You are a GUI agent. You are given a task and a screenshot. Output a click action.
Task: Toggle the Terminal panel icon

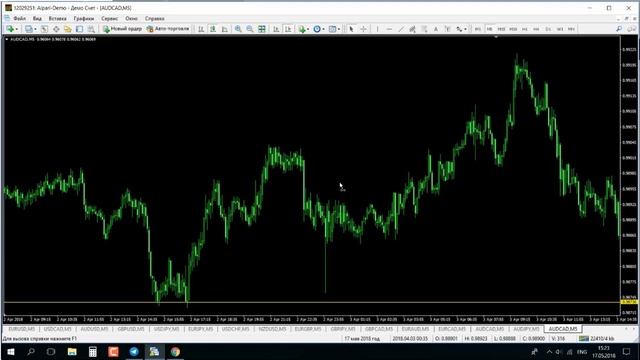[80, 29]
